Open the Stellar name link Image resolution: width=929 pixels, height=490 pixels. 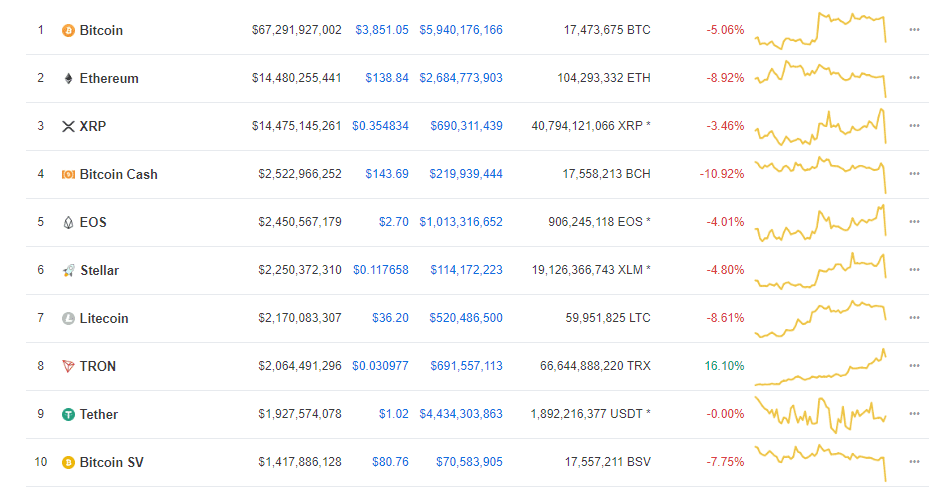(x=100, y=270)
